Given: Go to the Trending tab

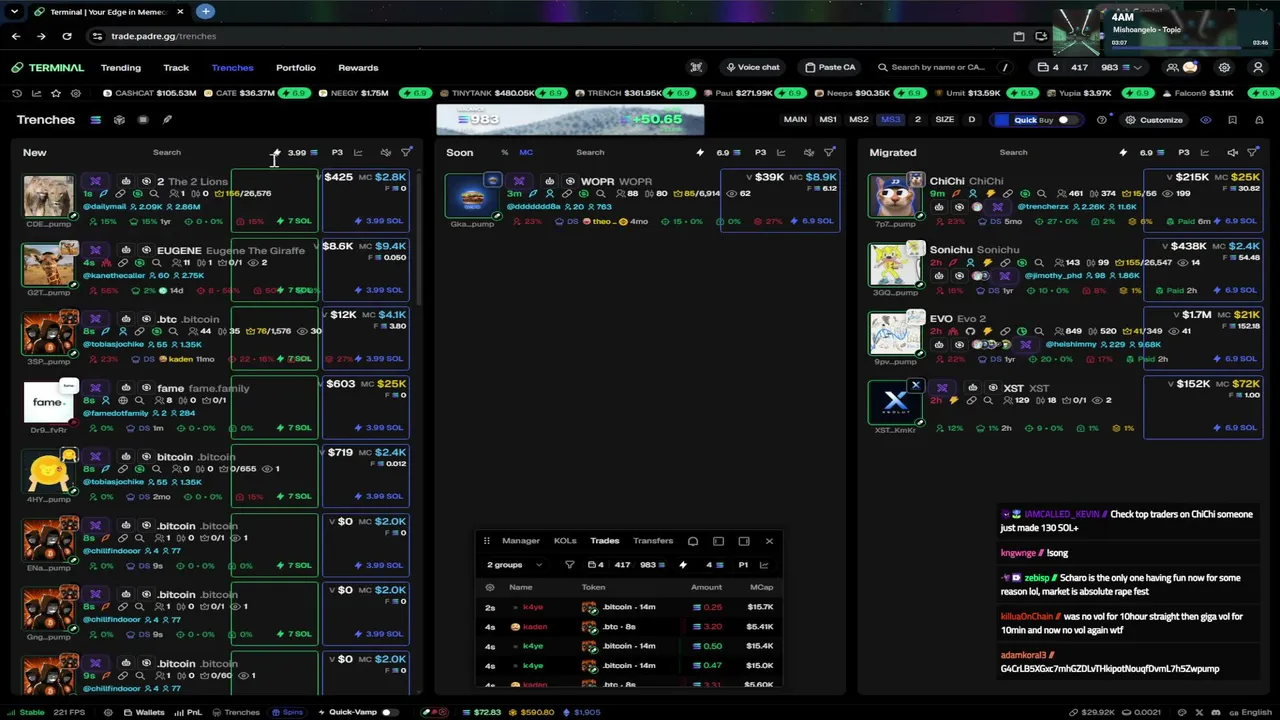Looking at the screenshot, I should [121, 67].
